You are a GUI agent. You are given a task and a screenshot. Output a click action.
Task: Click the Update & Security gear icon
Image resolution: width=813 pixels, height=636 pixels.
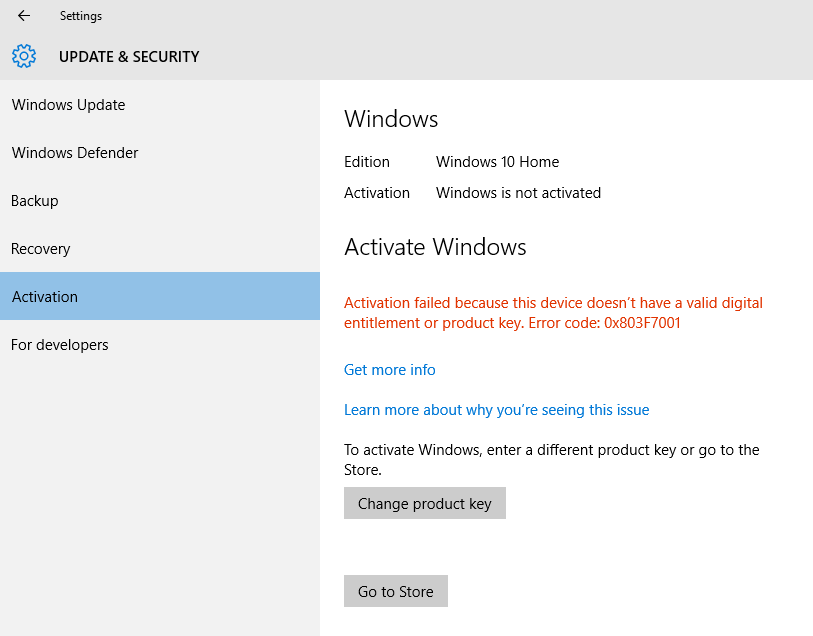pyautogui.click(x=24, y=56)
